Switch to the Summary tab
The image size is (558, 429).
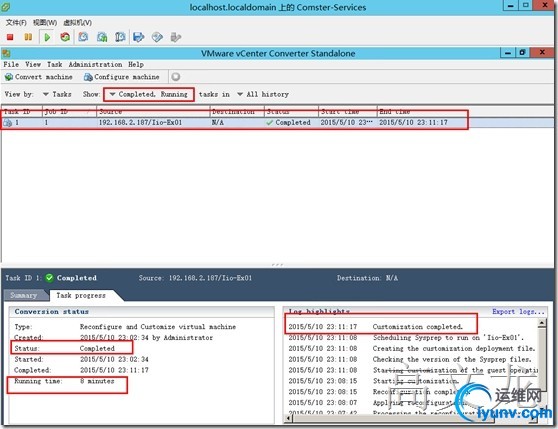(x=24, y=295)
